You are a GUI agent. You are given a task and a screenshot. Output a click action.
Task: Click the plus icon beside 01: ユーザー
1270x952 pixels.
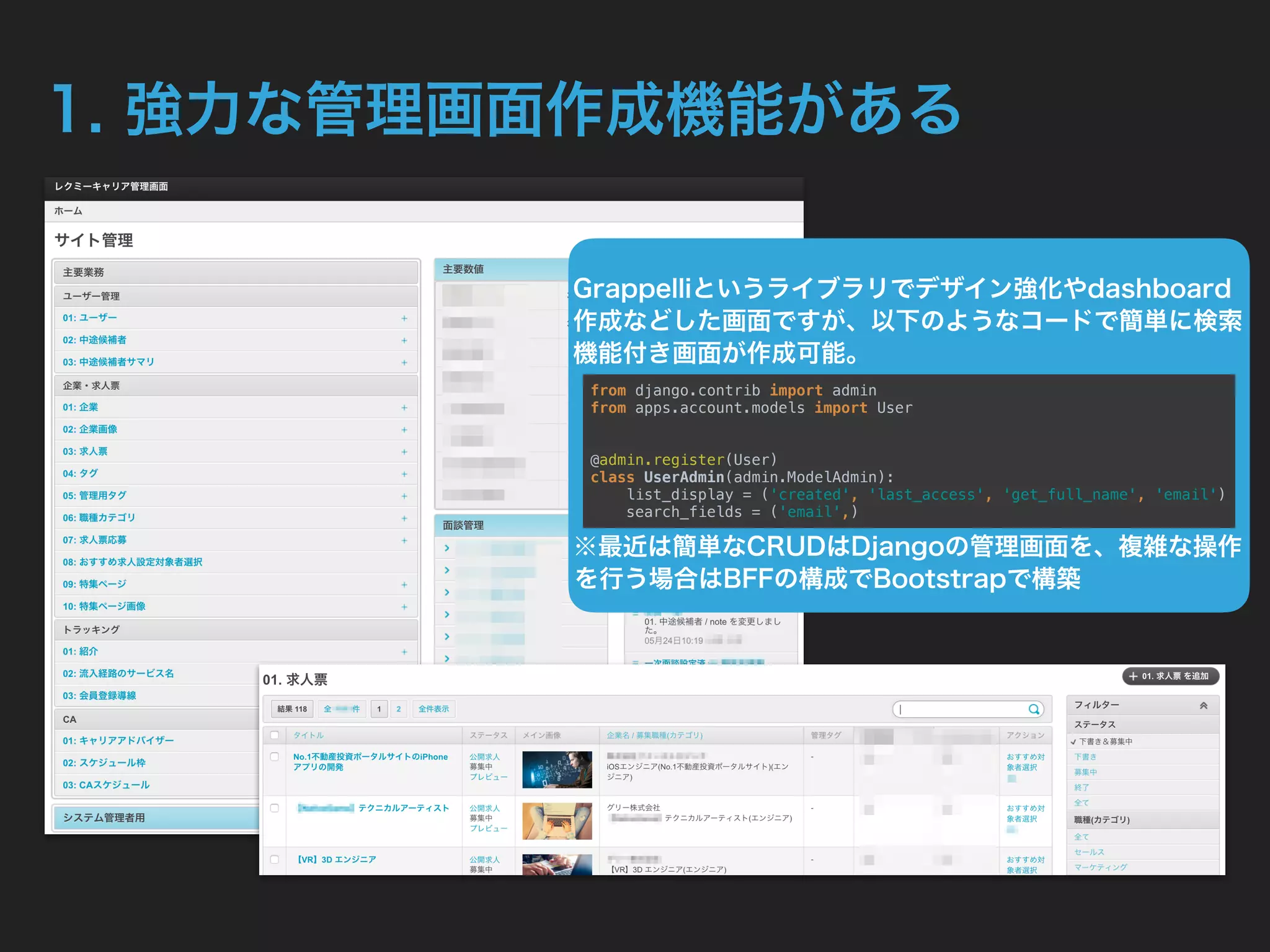(x=404, y=318)
